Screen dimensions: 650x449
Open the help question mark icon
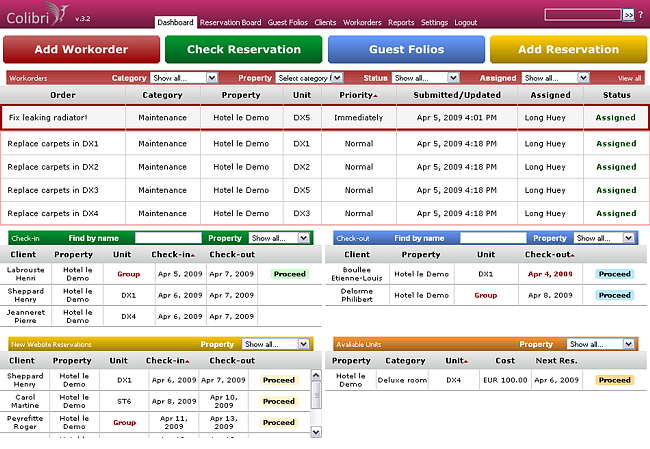tap(641, 15)
